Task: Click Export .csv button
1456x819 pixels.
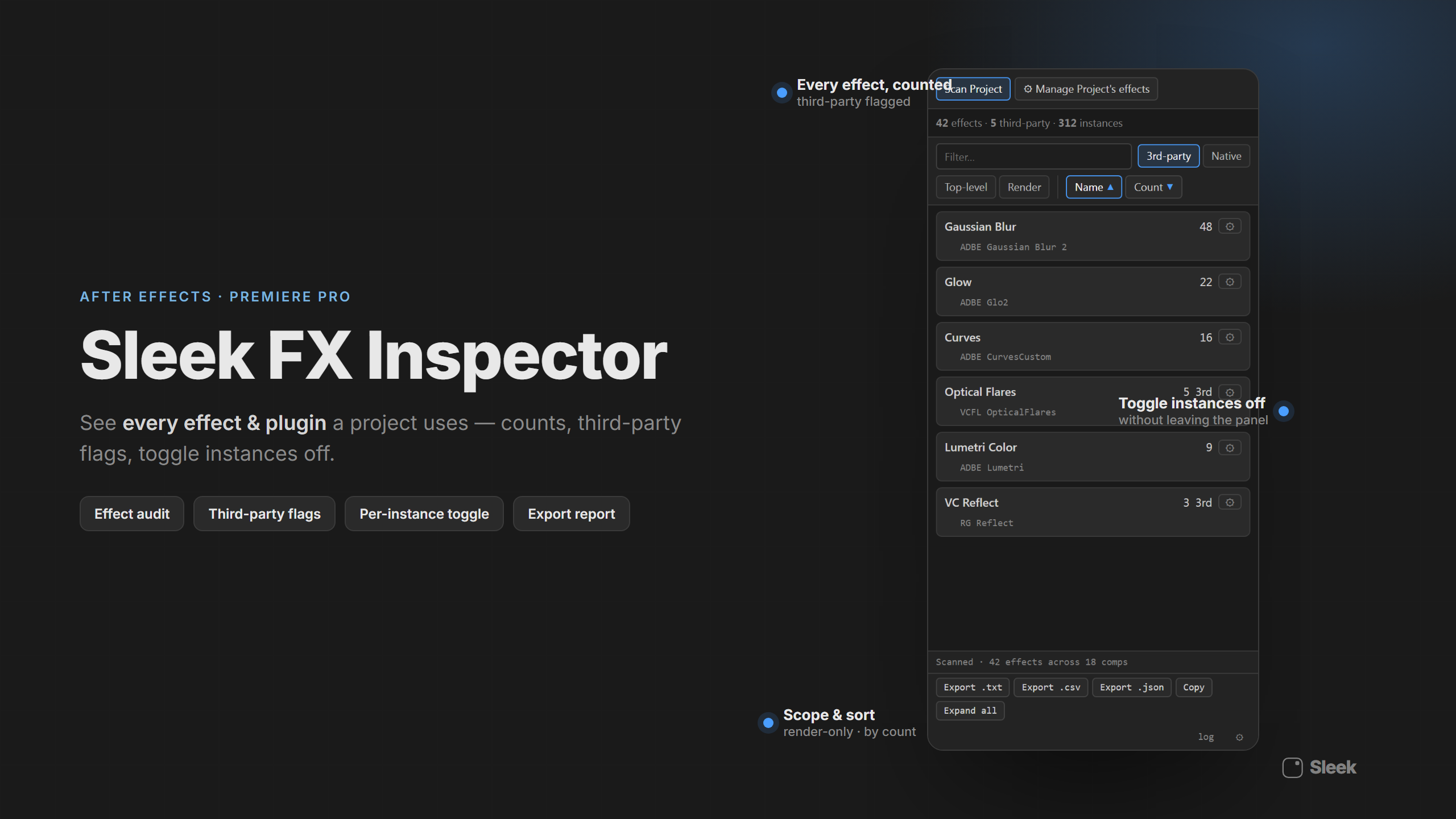Action: click(x=1050, y=687)
